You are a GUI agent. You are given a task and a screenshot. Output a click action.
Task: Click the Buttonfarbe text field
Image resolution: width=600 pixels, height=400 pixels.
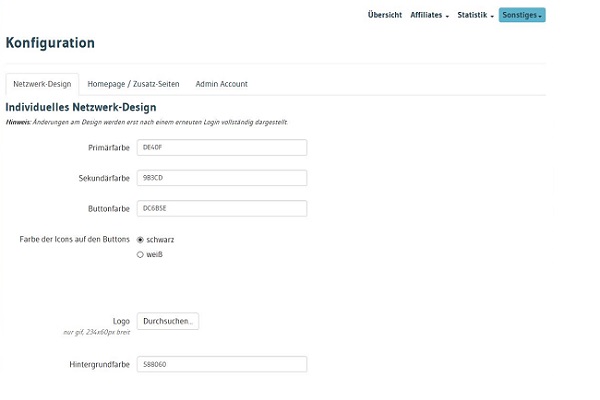tap(221, 208)
